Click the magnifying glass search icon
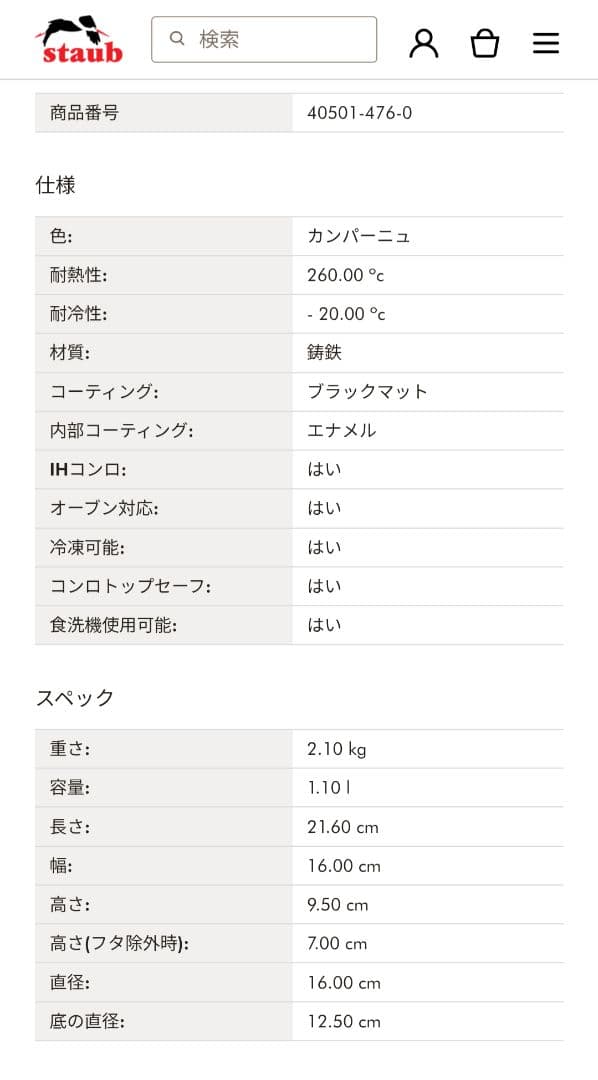The image size is (598, 1080). (177, 38)
